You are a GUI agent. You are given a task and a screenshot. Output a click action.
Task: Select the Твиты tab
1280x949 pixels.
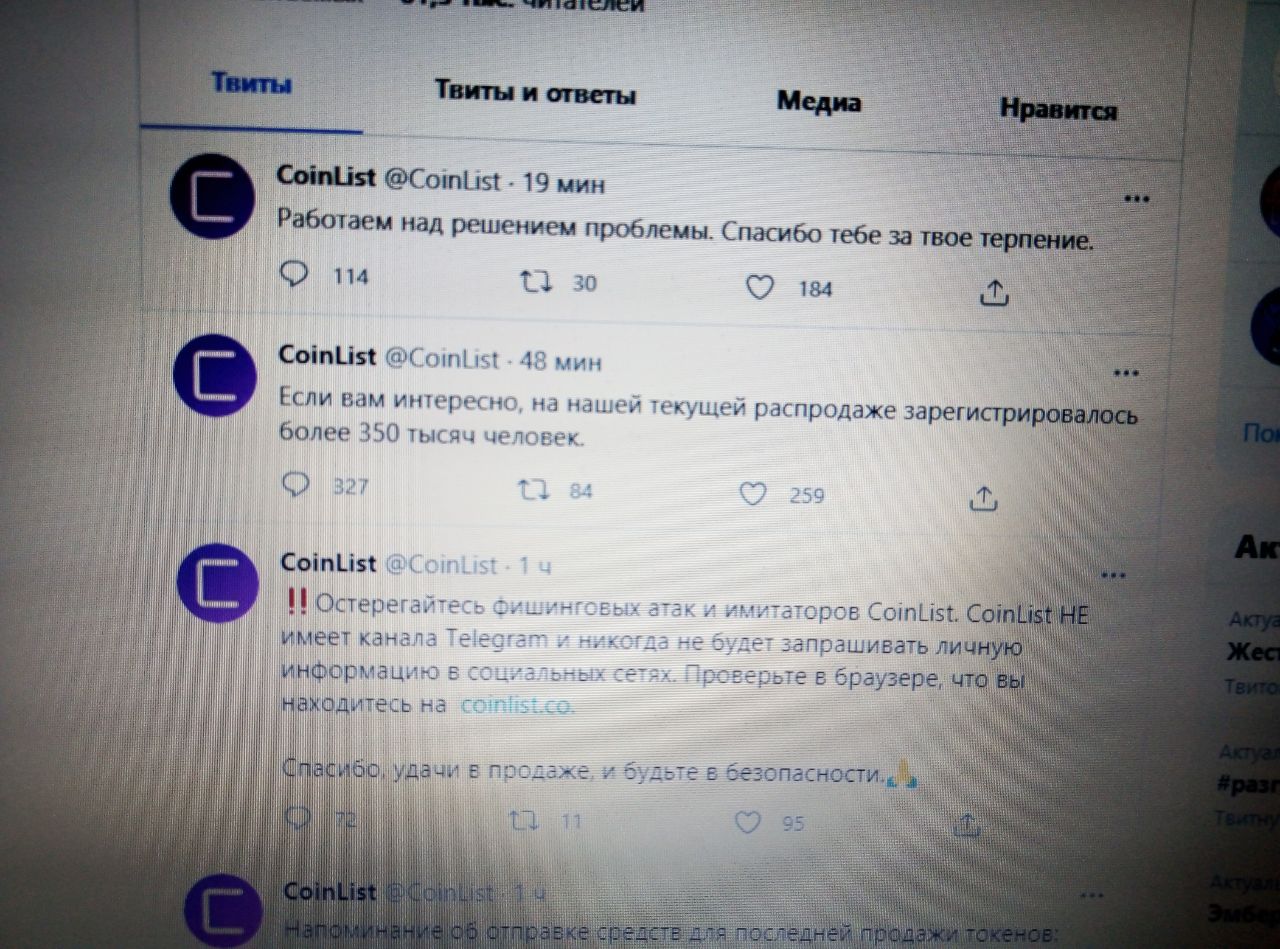point(251,84)
